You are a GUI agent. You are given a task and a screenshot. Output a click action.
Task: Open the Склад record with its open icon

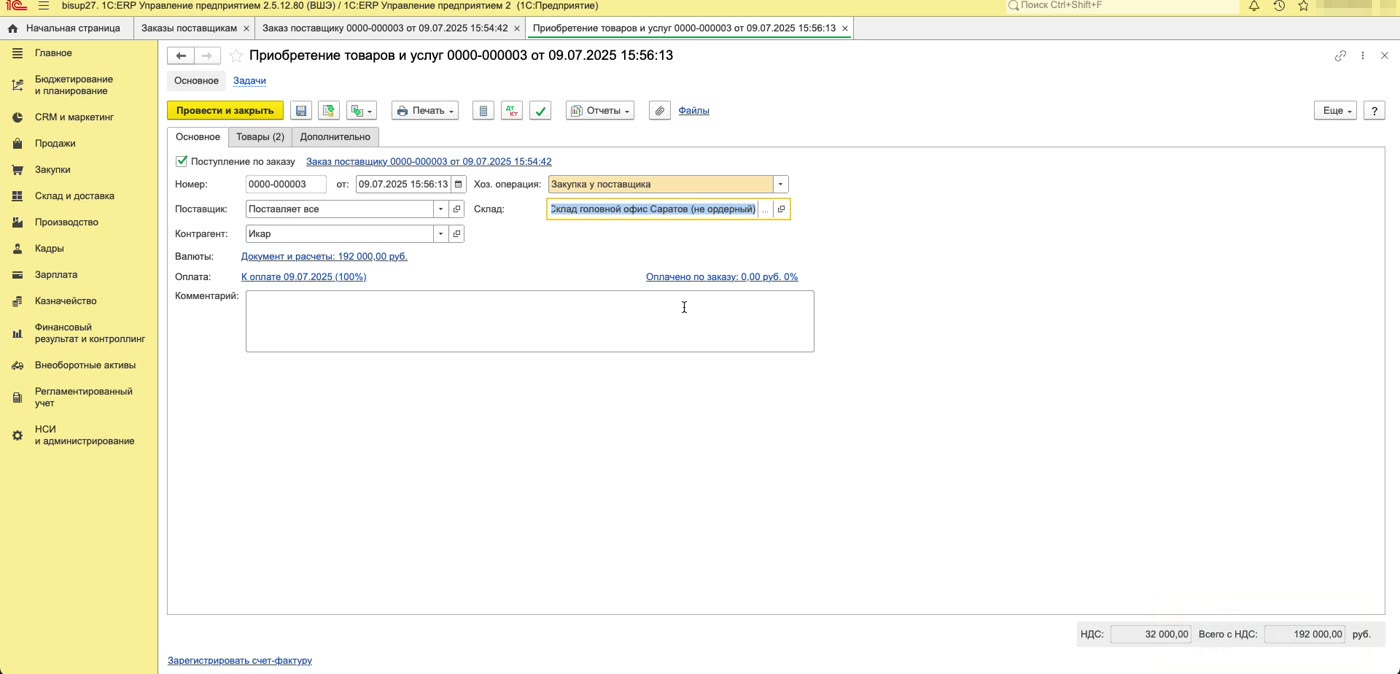[x=781, y=209]
